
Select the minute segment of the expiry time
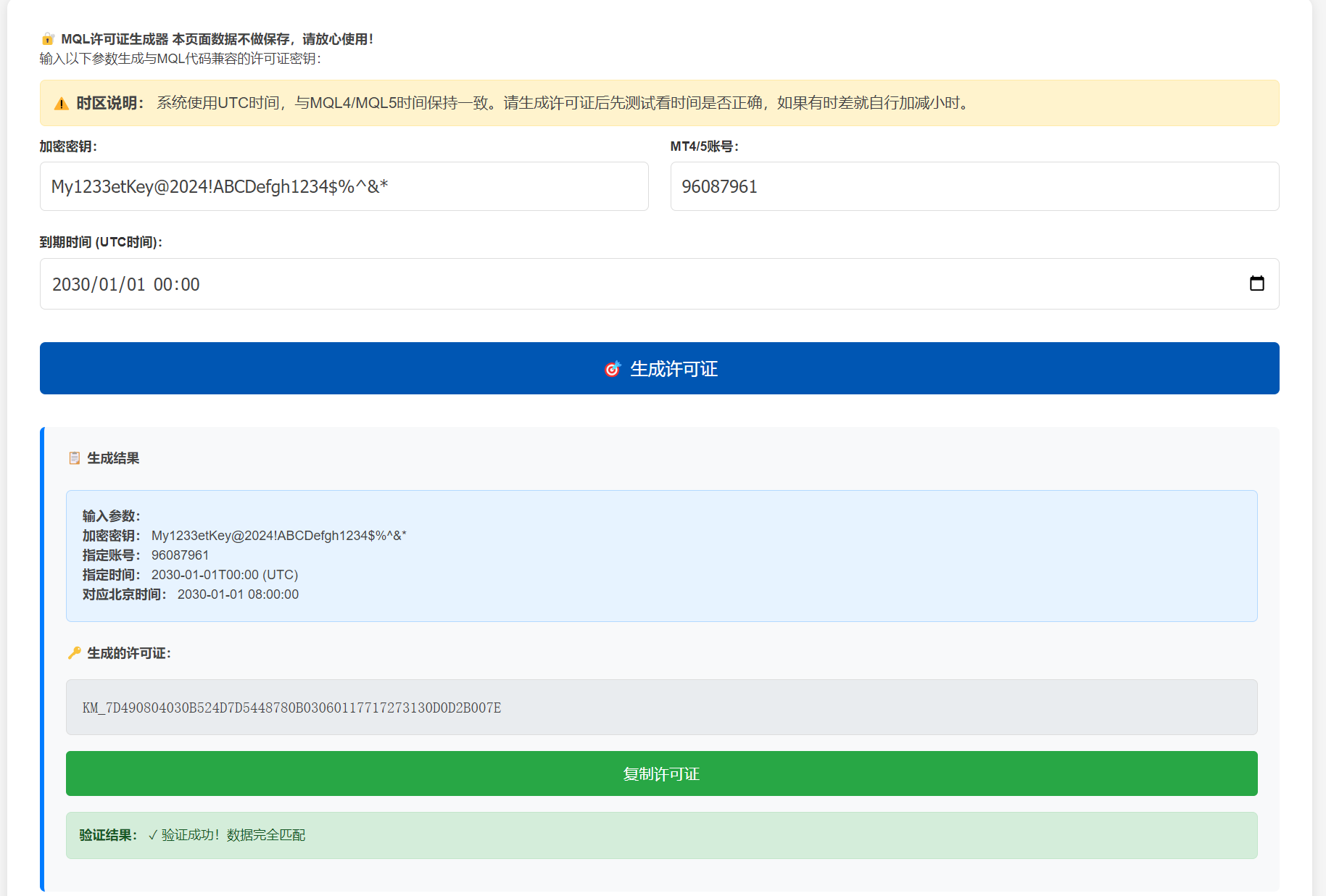click(x=189, y=284)
